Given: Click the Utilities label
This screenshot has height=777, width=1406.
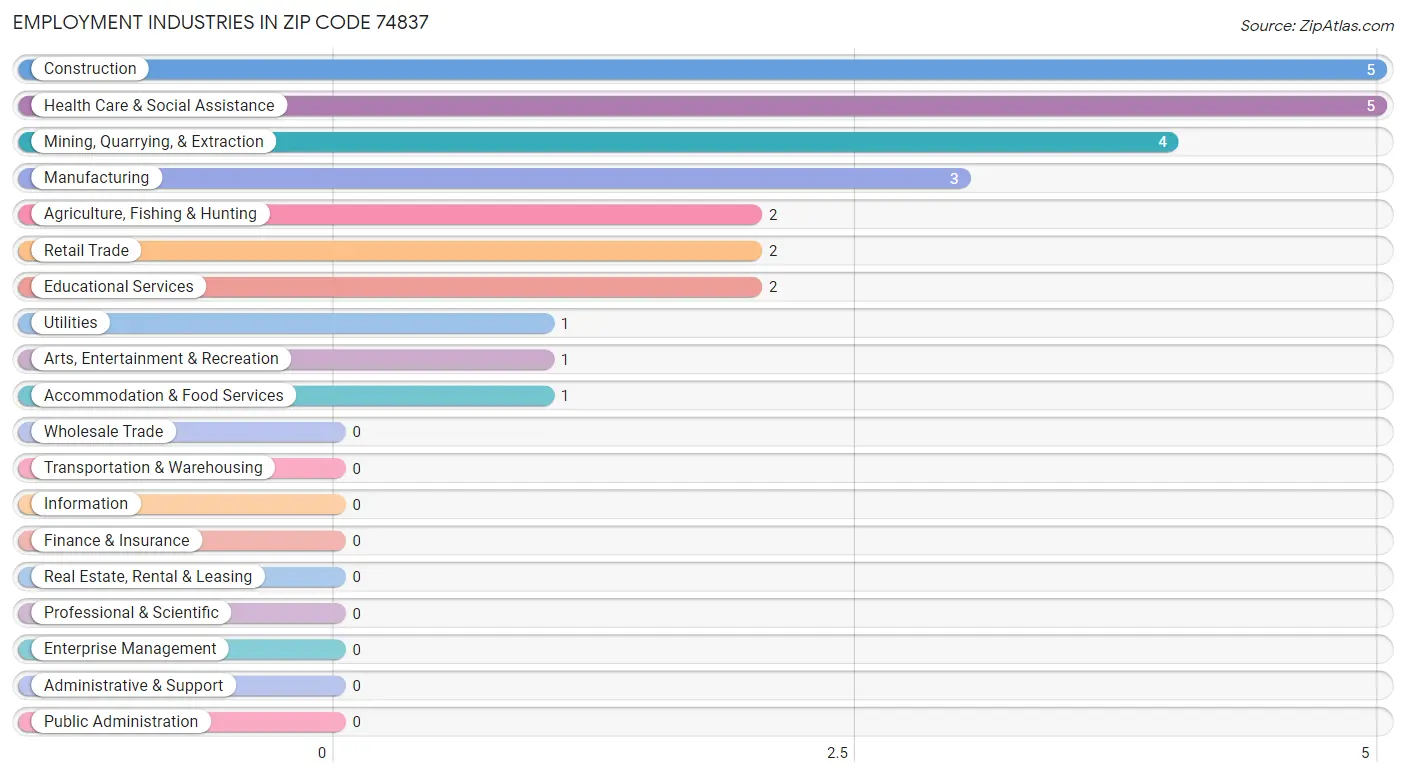Looking at the screenshot, I should pyautogui.click(x=71, y=323).
